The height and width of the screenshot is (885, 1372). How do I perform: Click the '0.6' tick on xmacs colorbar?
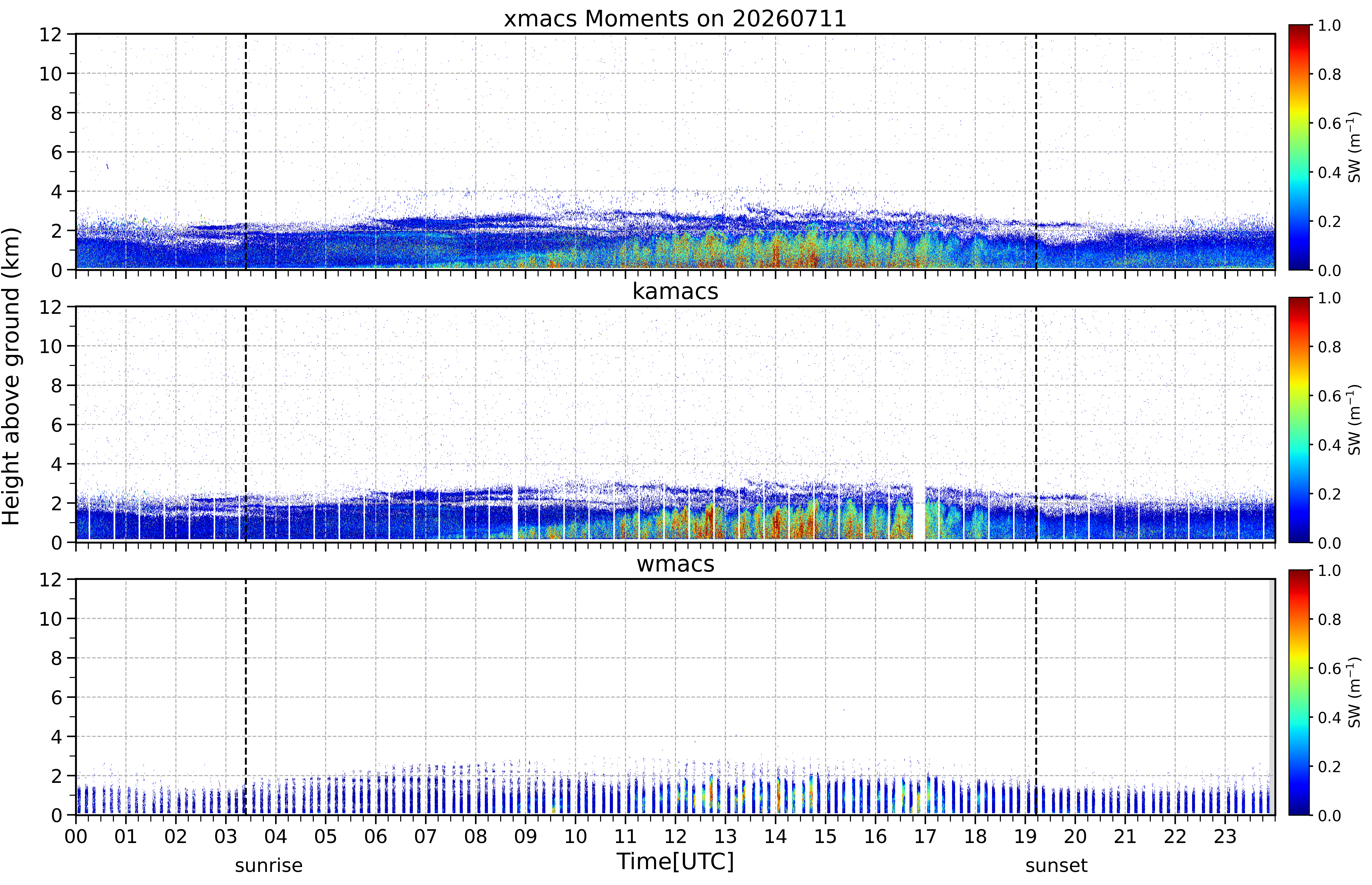click(x=1329, y=123)
